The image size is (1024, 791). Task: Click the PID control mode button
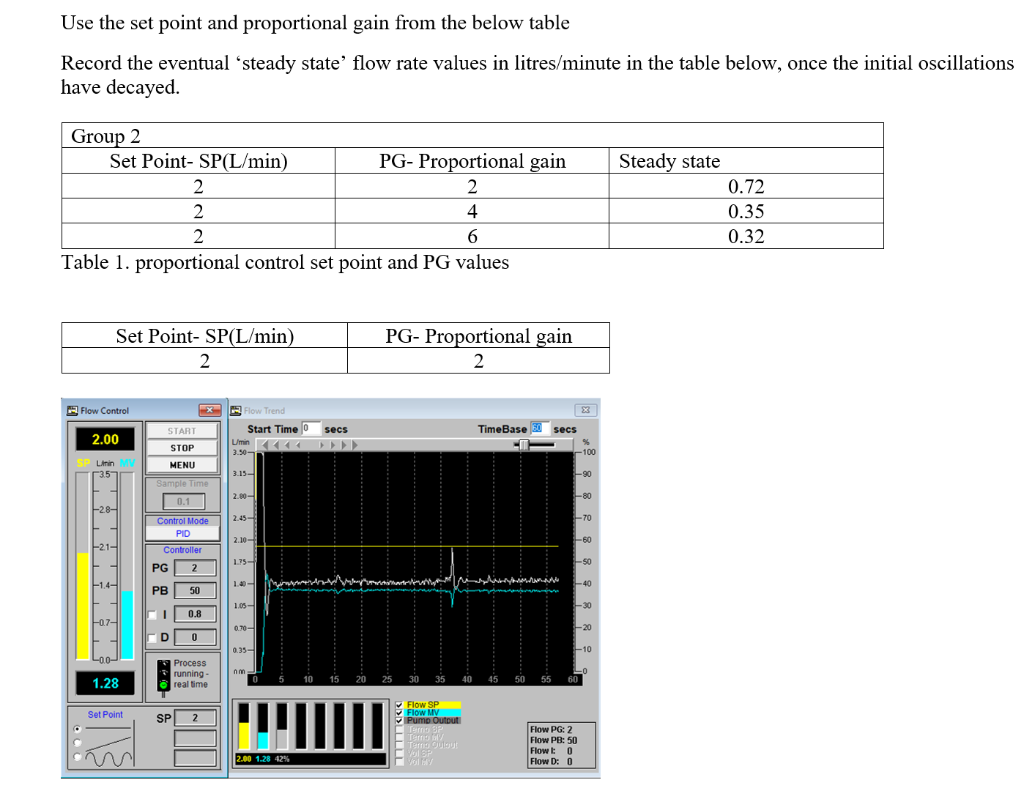pyautogui.click(x=182, y=534)
